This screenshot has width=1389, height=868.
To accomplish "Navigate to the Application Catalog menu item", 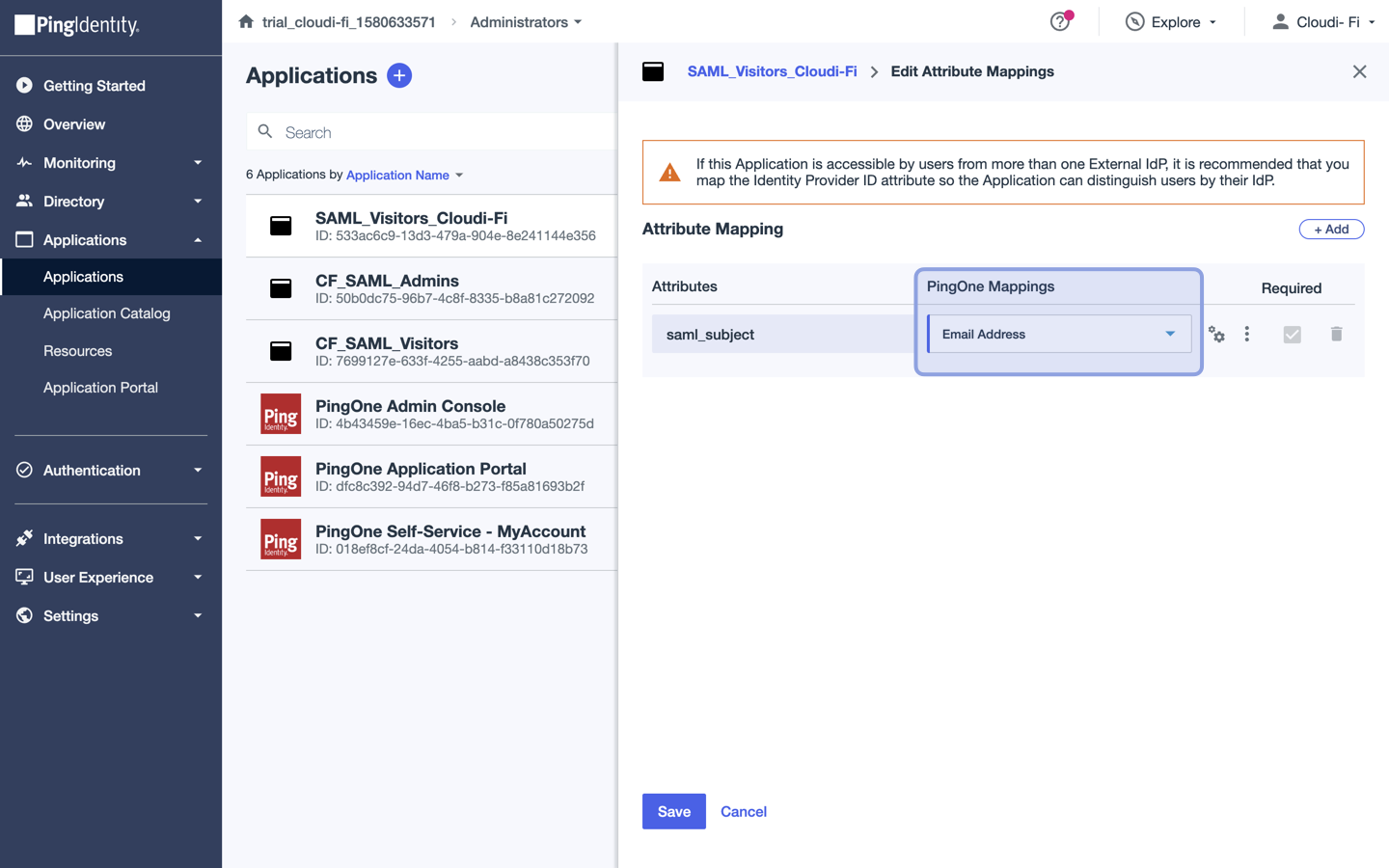I will pyautogui.click(x=106, y=312).
